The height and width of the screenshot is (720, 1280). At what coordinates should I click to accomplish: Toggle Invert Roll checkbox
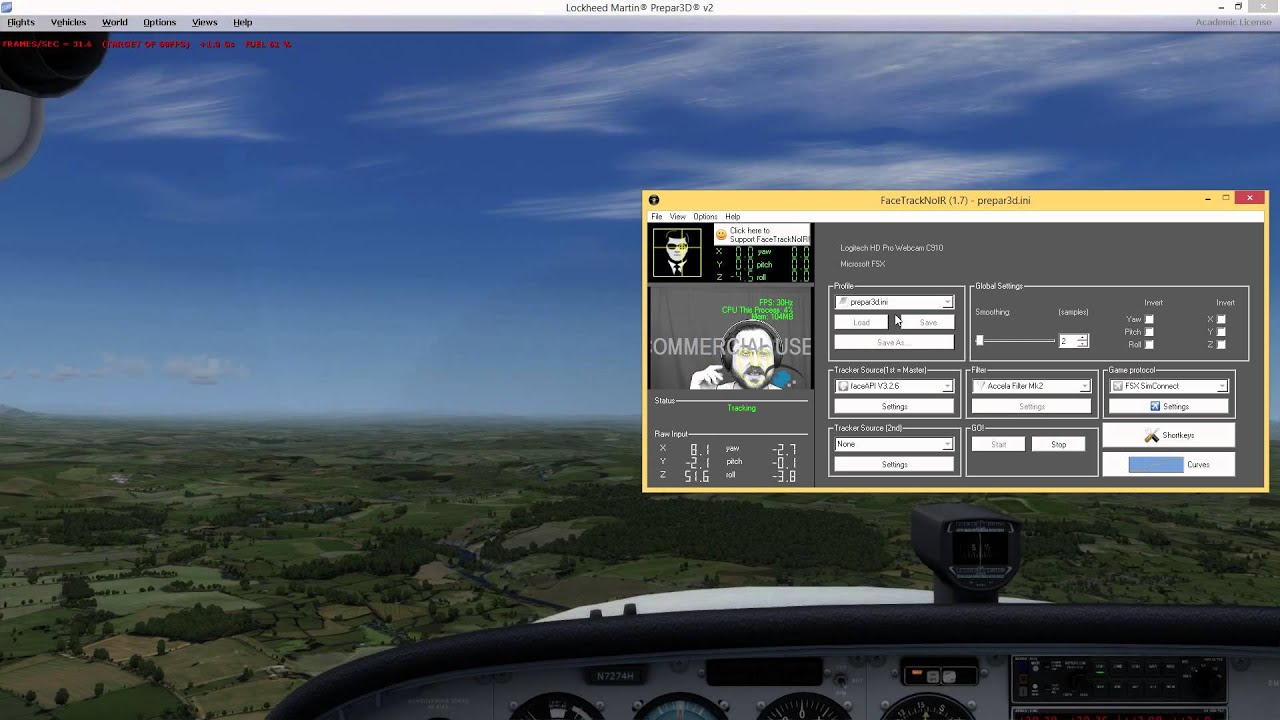1149,345
